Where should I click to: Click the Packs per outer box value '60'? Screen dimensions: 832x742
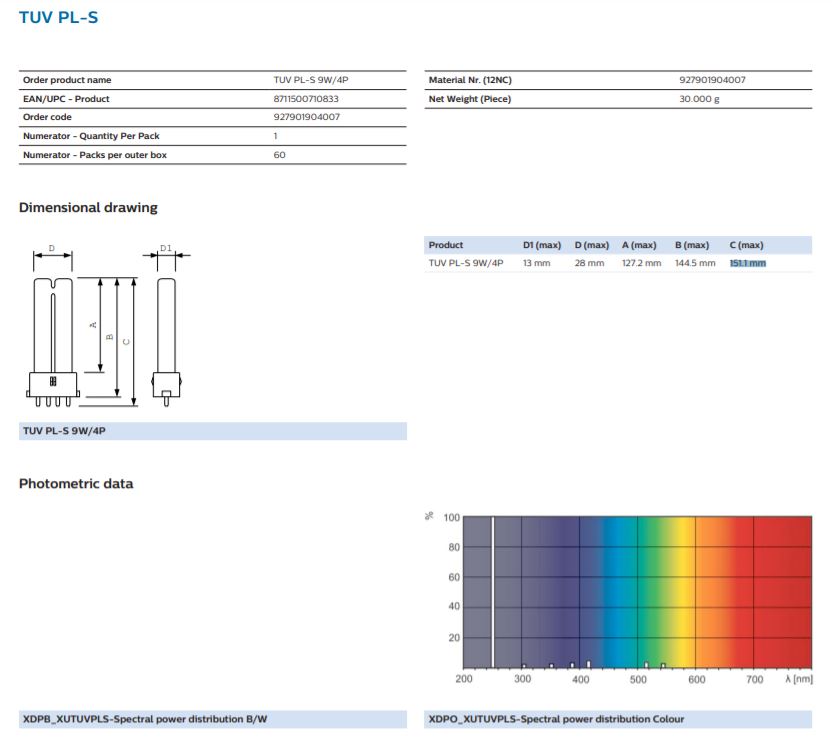[280, 155]
